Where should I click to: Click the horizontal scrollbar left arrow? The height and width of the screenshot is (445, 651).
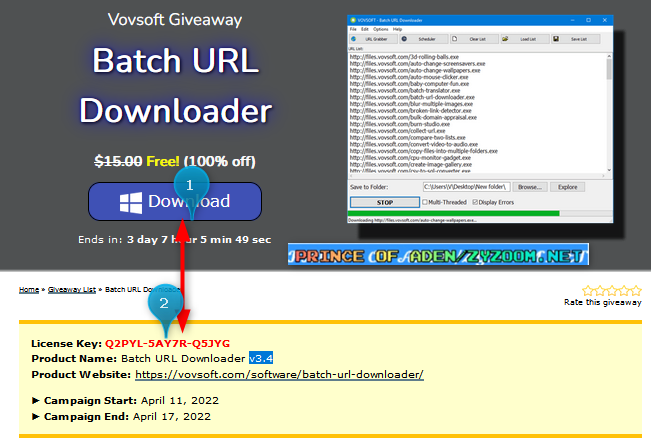coord(351,176)
